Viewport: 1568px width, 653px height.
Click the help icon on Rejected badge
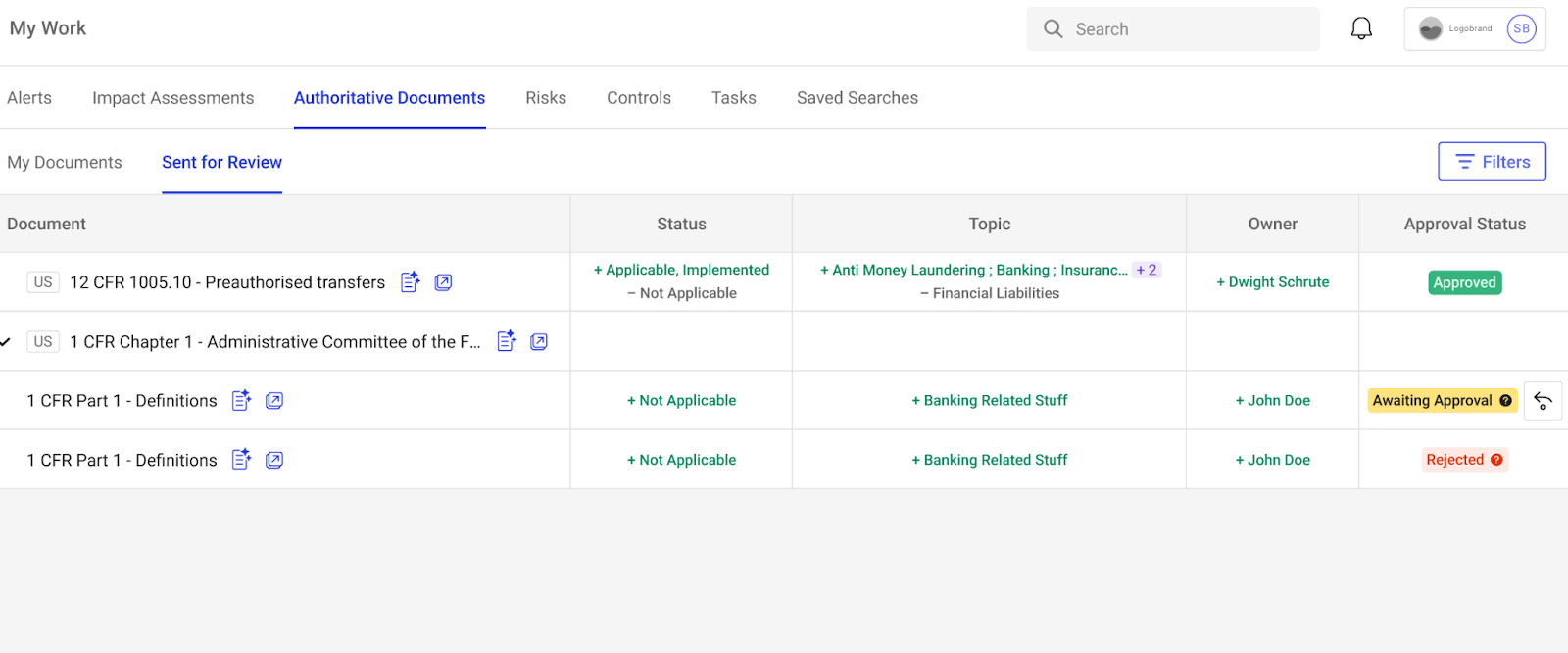click(1496, 460)
